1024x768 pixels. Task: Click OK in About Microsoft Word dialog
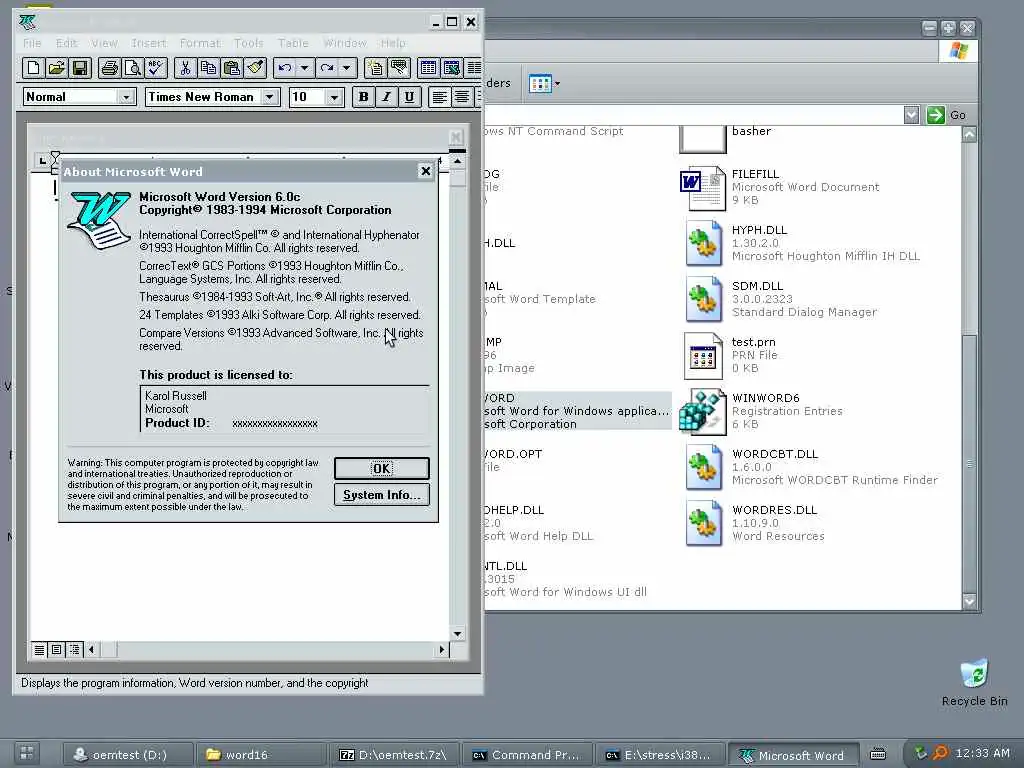(x=381, y=468)
